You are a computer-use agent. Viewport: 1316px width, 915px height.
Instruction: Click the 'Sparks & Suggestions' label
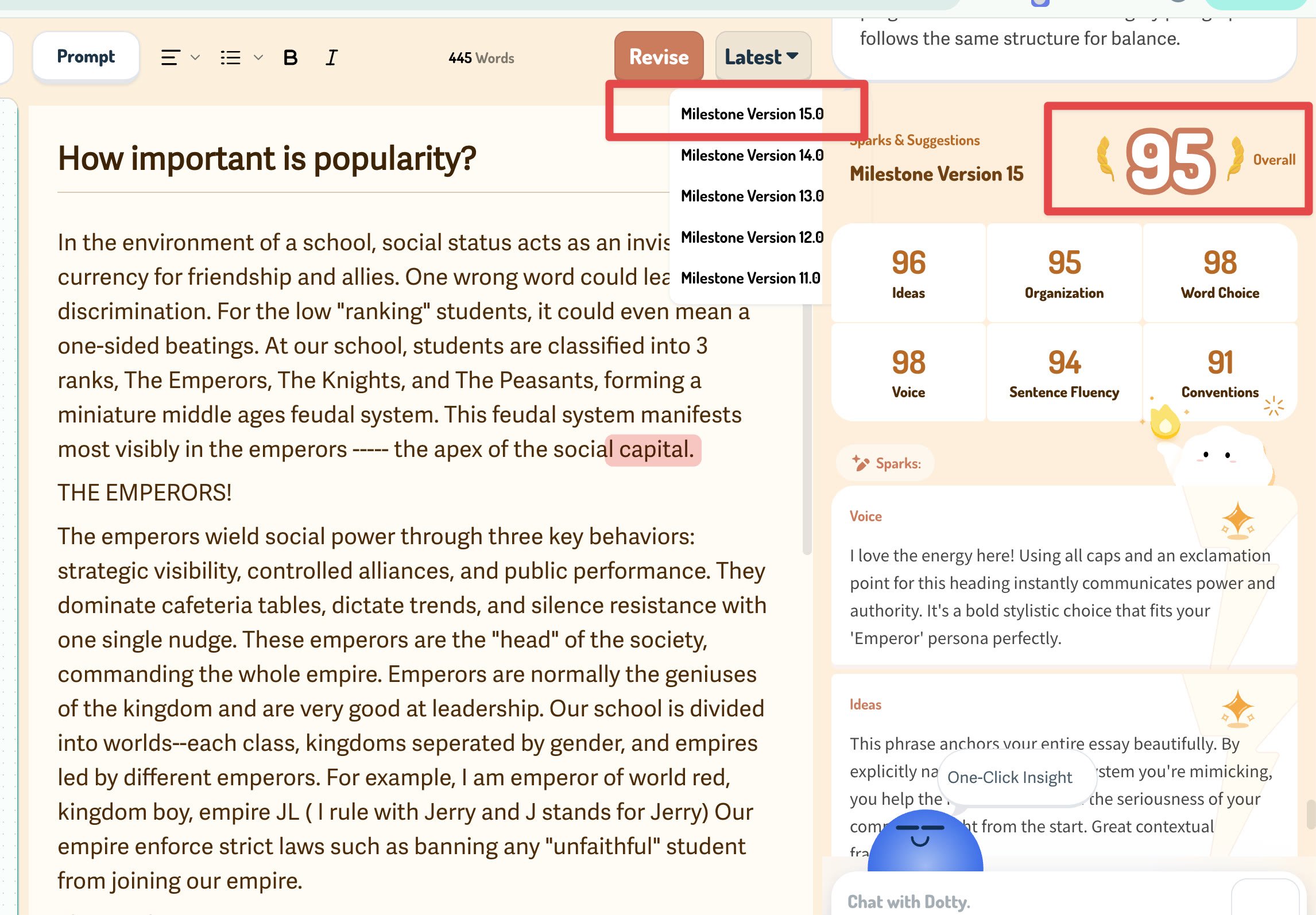point(915,141)
